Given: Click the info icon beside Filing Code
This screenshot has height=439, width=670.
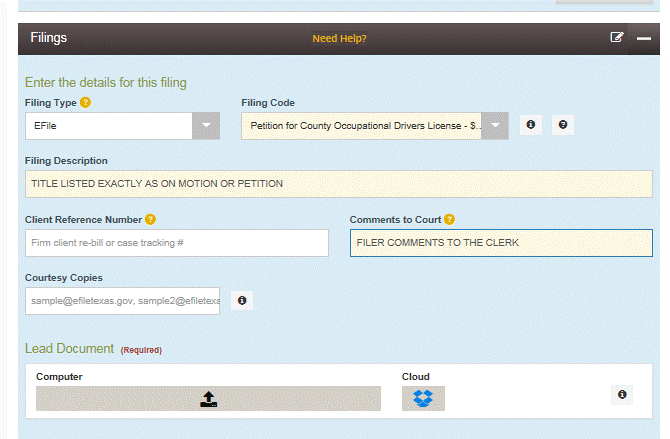Looking at the screenshot, I should pos(531,124).
